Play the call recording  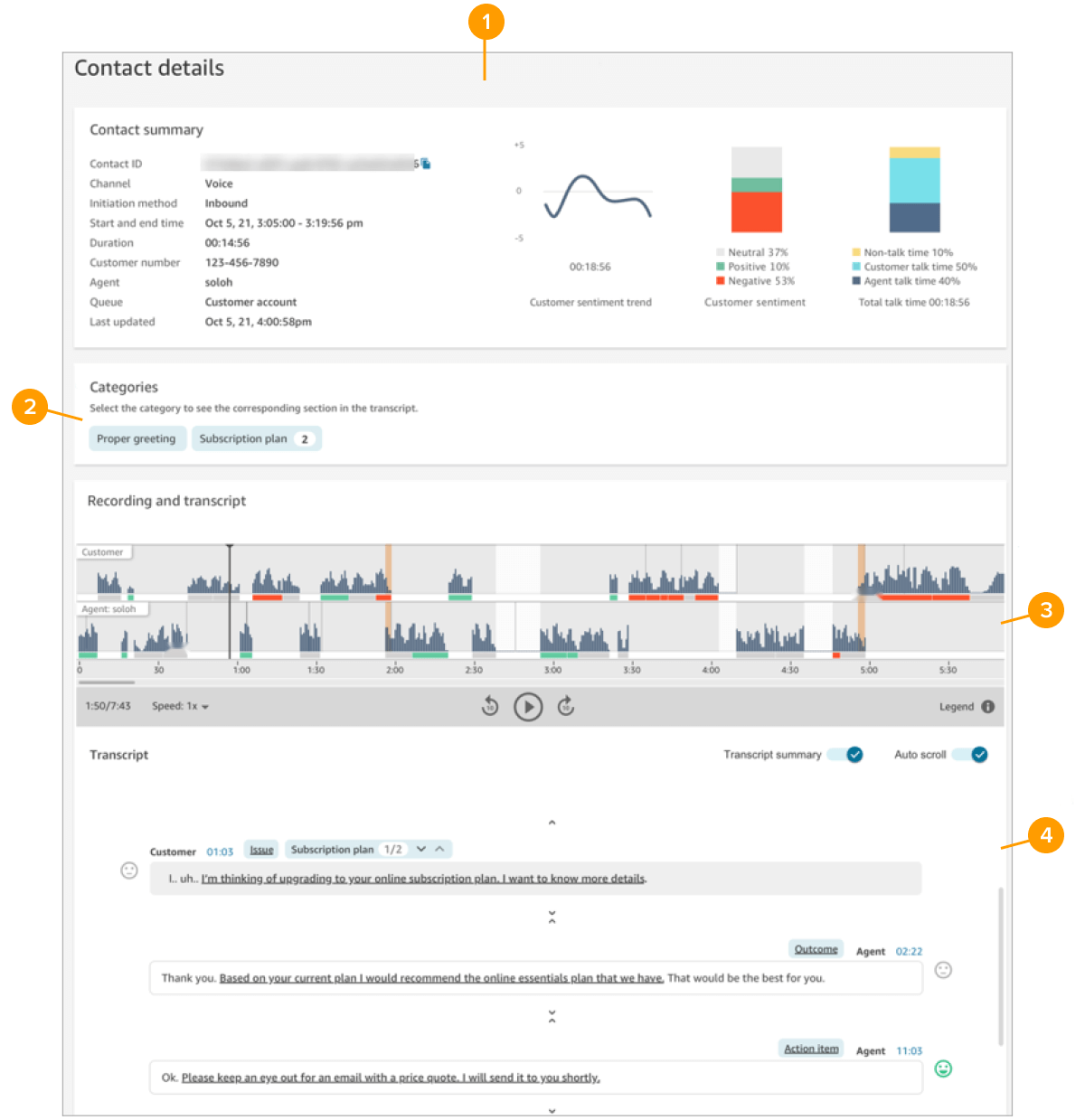(528, 707)
